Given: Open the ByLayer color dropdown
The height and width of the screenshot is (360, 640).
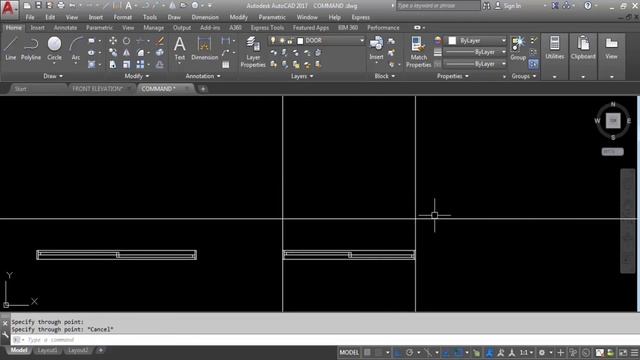Looking at the screenshot, I should (503, 40).
